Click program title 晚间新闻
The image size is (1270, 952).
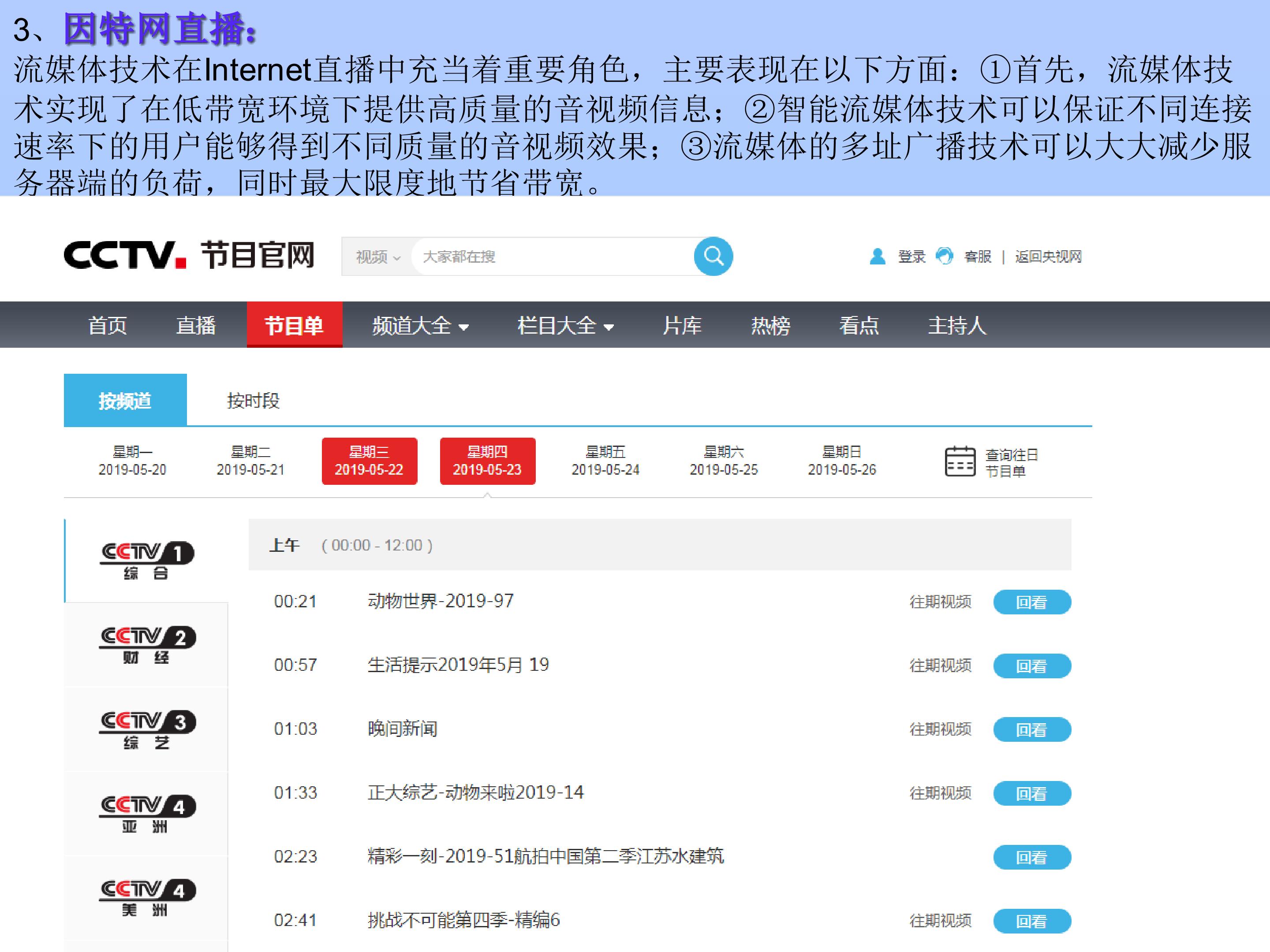pyautogui.click(x=403, y=729)
